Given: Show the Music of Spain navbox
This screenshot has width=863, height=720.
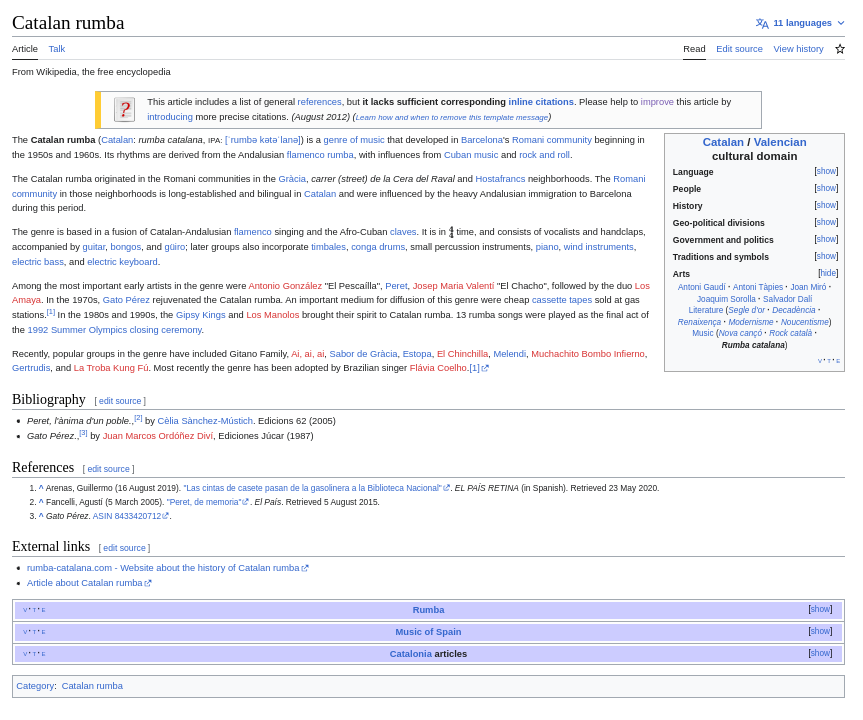Looking at the screenshot, I should click(x=820, y=631).
